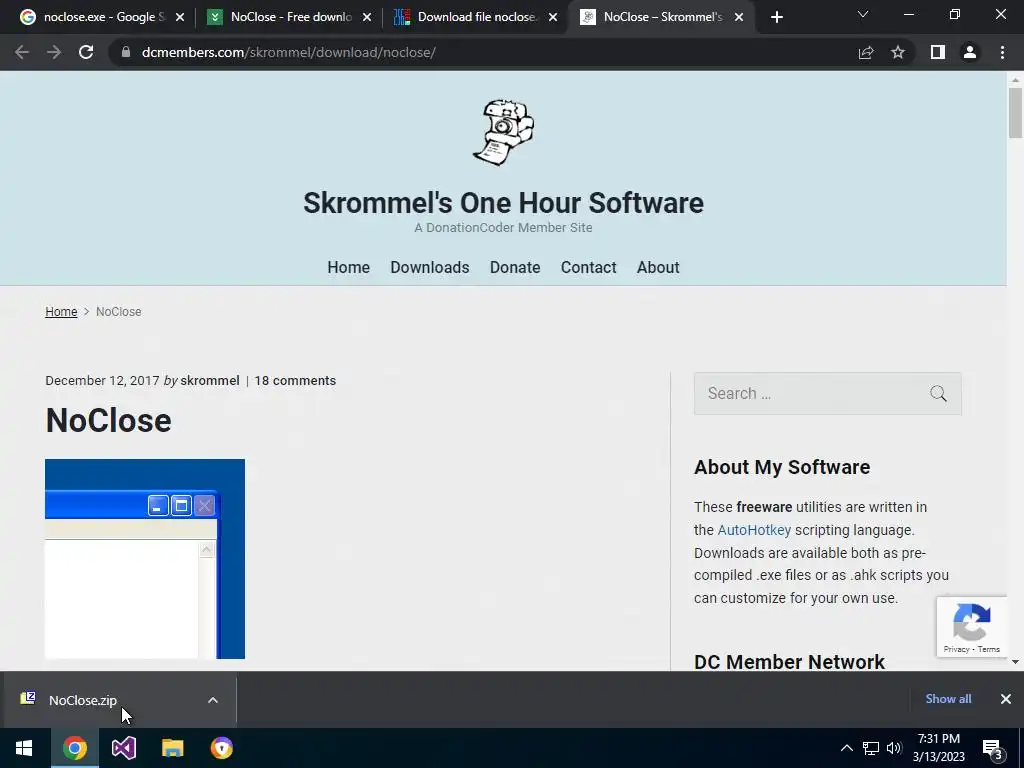Open the Windows Start menu
This screenshot has height=768, width=1024.
[x=24, y=748]
